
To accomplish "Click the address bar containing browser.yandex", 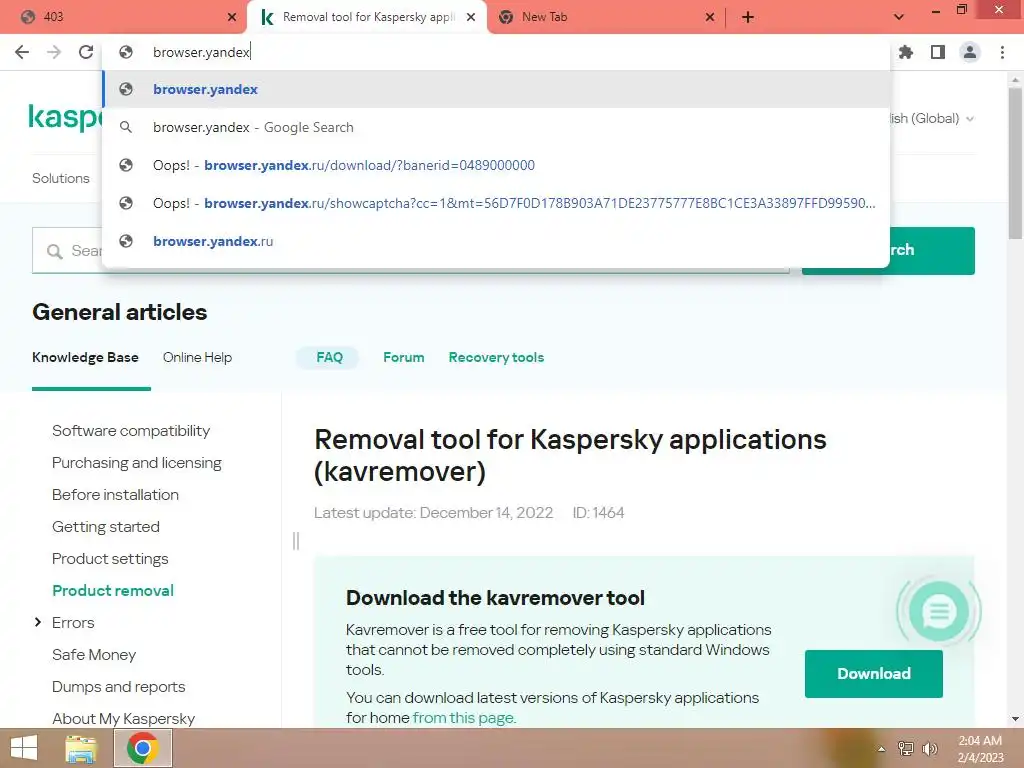I will (496, 52).
